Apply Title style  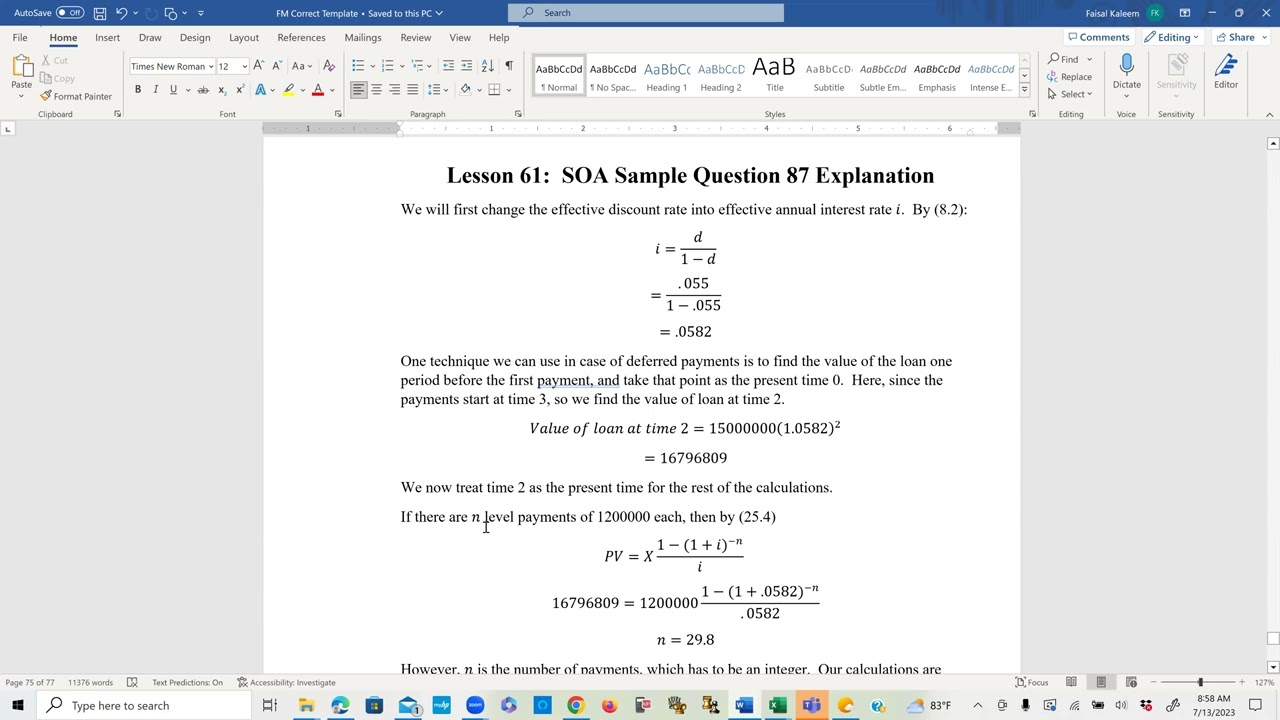click(x=774, y=76)
